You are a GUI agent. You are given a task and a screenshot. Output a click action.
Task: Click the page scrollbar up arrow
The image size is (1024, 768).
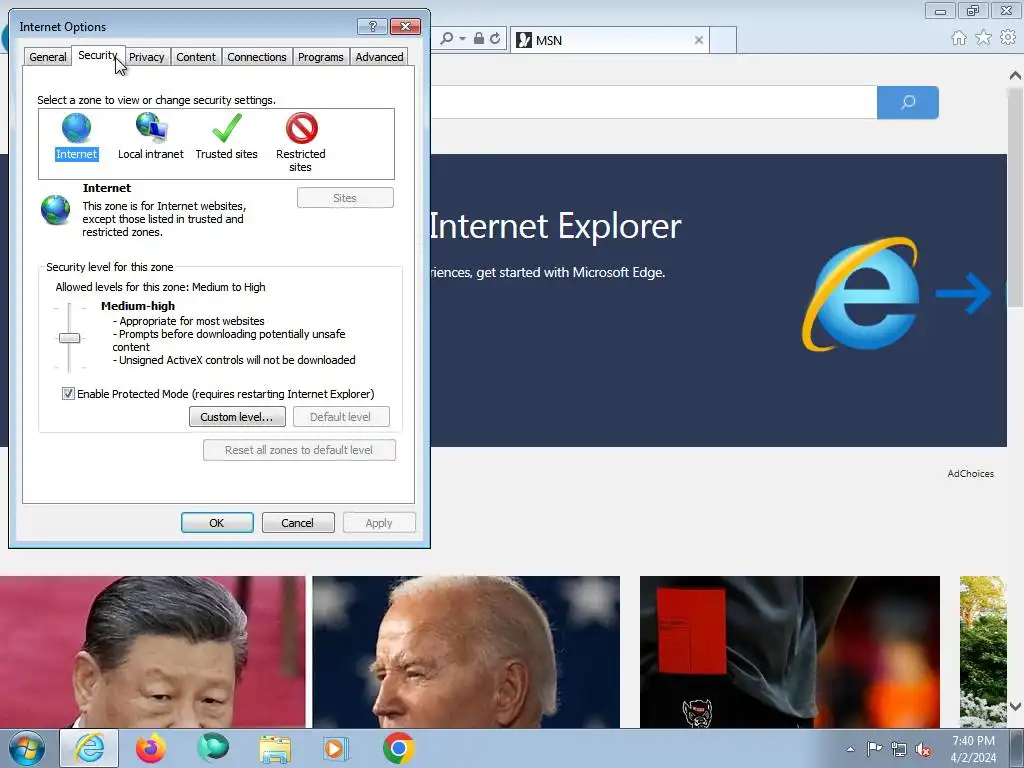point(1016,76)
